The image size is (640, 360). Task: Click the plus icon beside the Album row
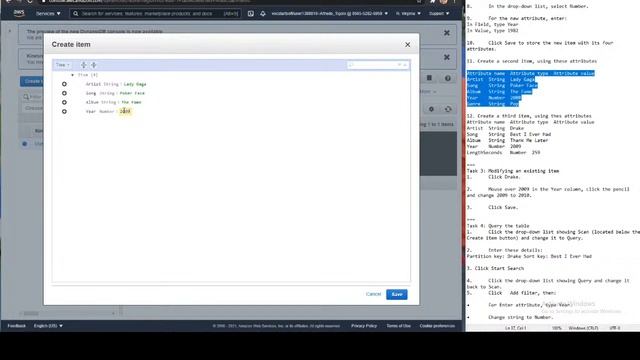64,102
